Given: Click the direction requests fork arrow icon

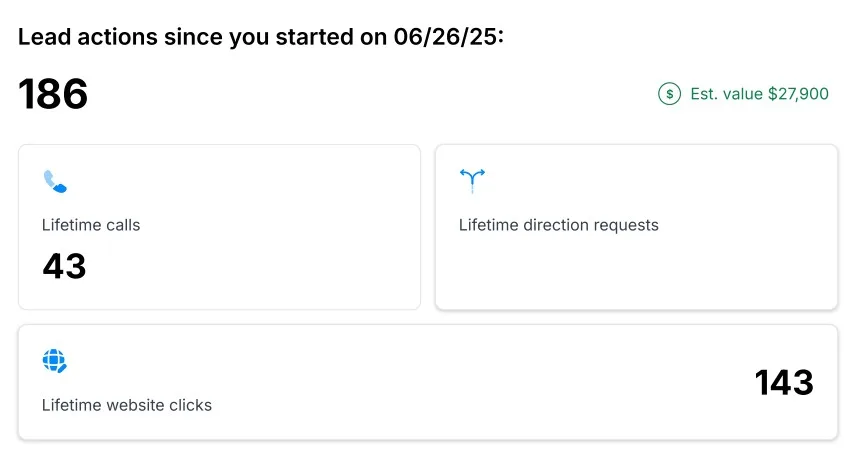Looking at the screenshot, I should click(471, 181).
